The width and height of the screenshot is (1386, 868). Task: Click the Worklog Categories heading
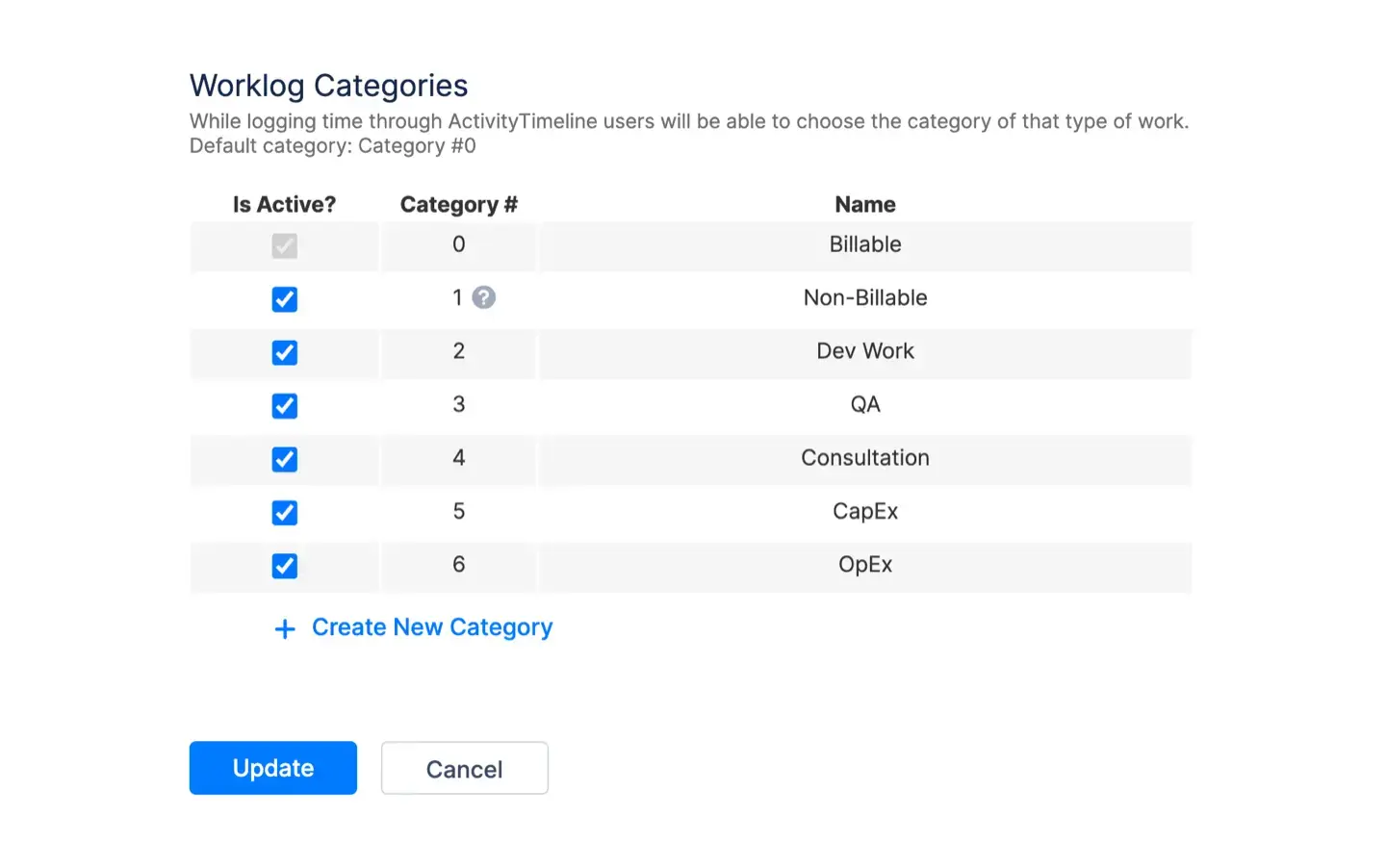(328, 86)
